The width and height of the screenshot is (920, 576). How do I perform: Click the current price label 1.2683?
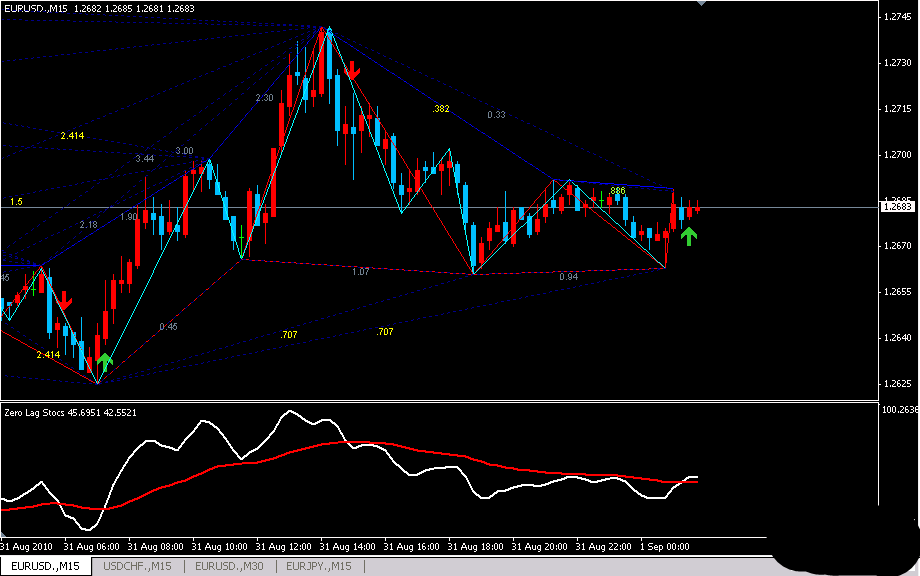896,207
